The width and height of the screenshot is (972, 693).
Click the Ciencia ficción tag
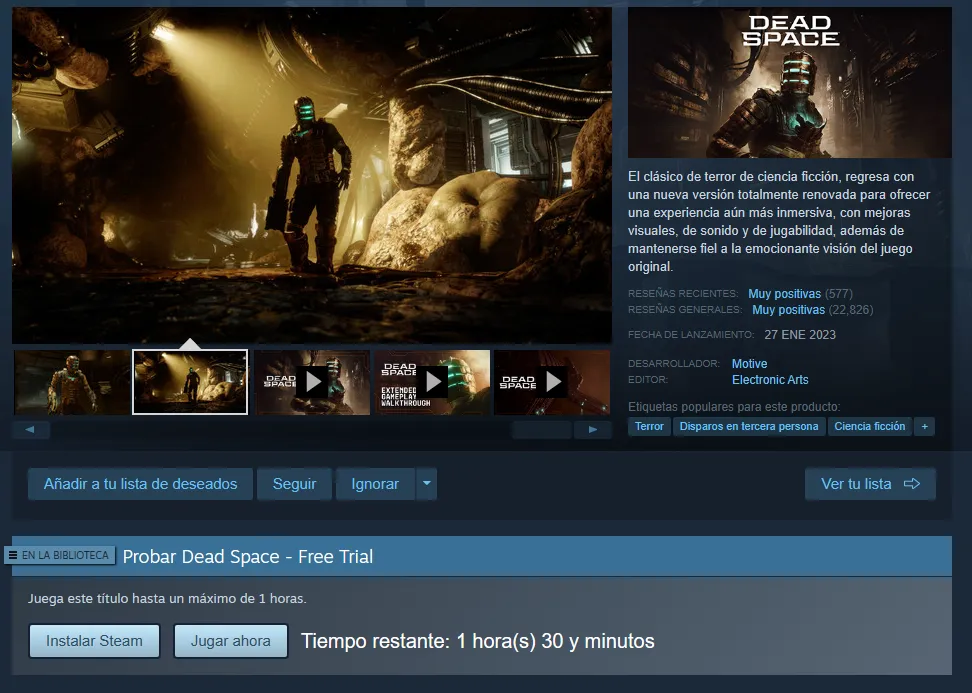(869, 427)
